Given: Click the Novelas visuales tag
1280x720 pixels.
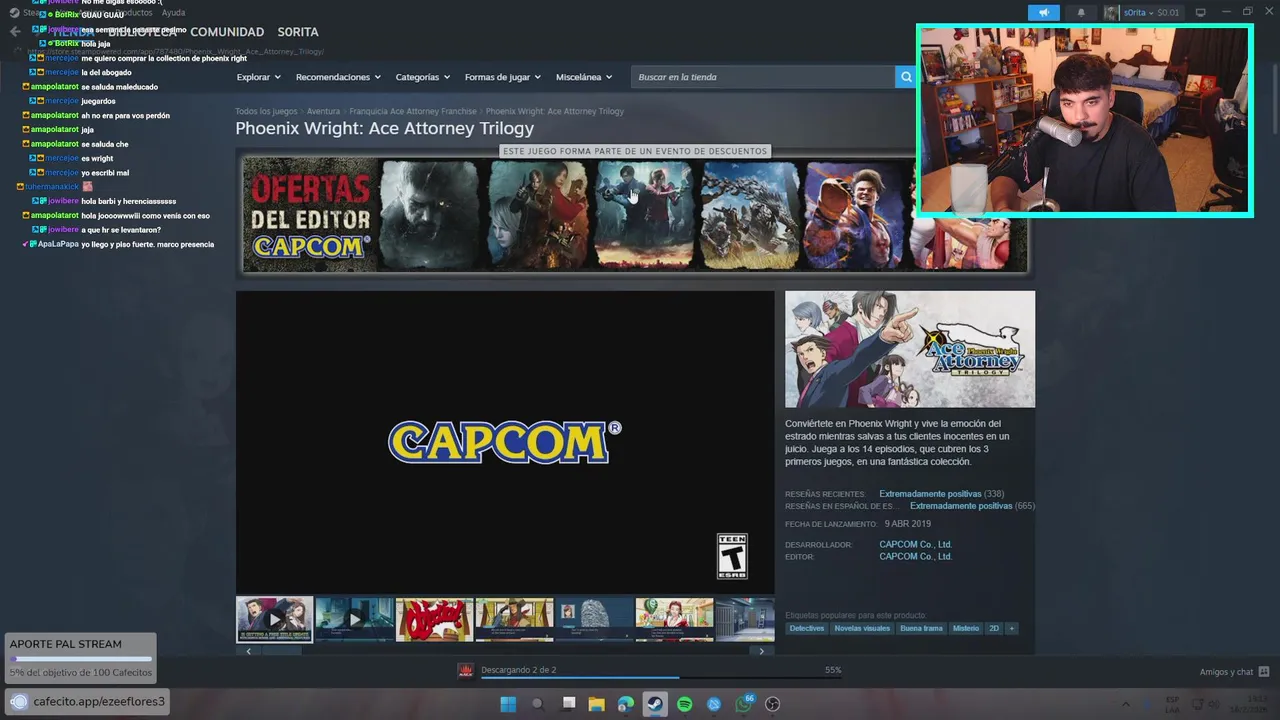Looking at the screenshot, I should click(862, 628).
